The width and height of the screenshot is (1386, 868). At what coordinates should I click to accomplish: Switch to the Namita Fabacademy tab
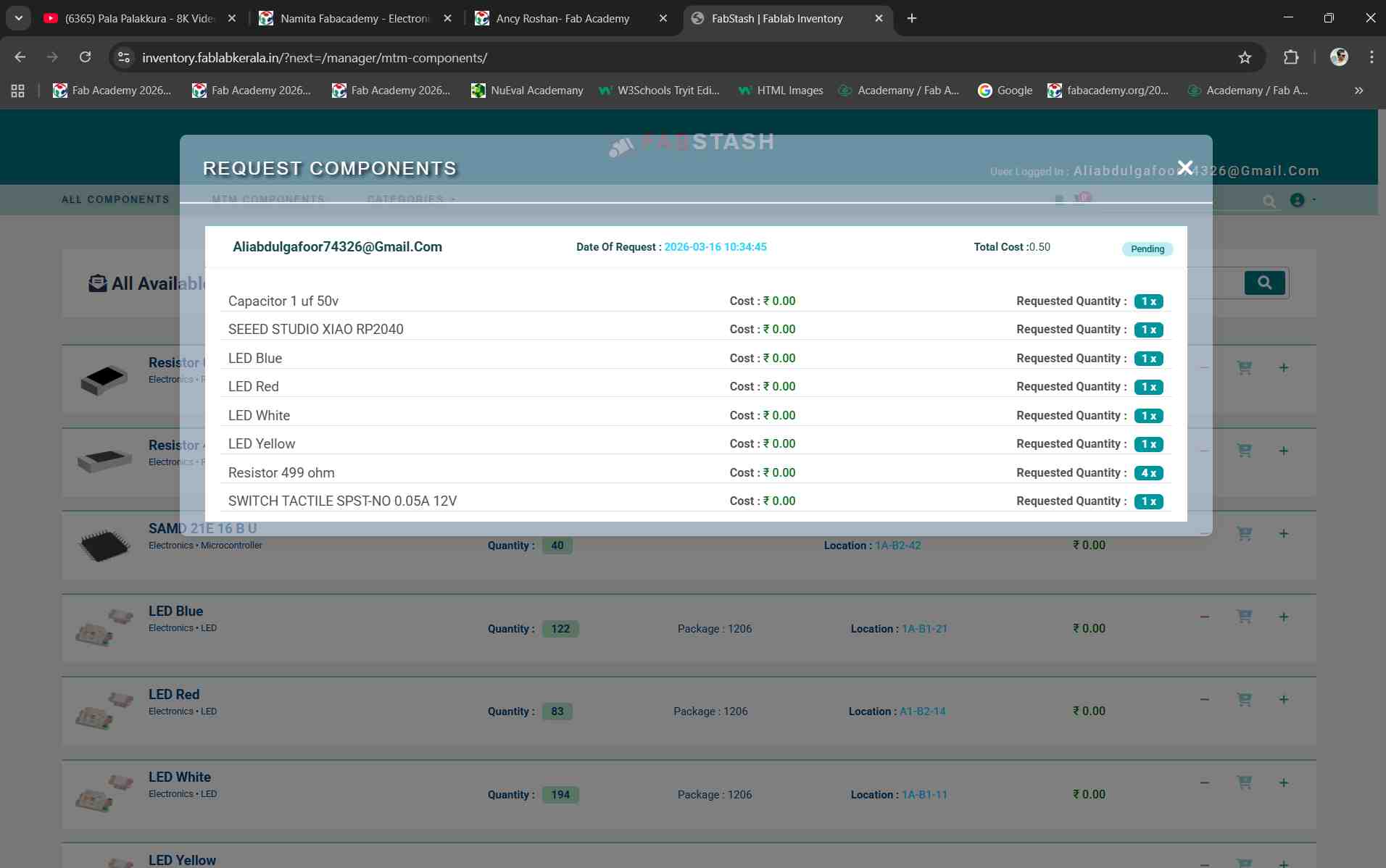[356, 18]
